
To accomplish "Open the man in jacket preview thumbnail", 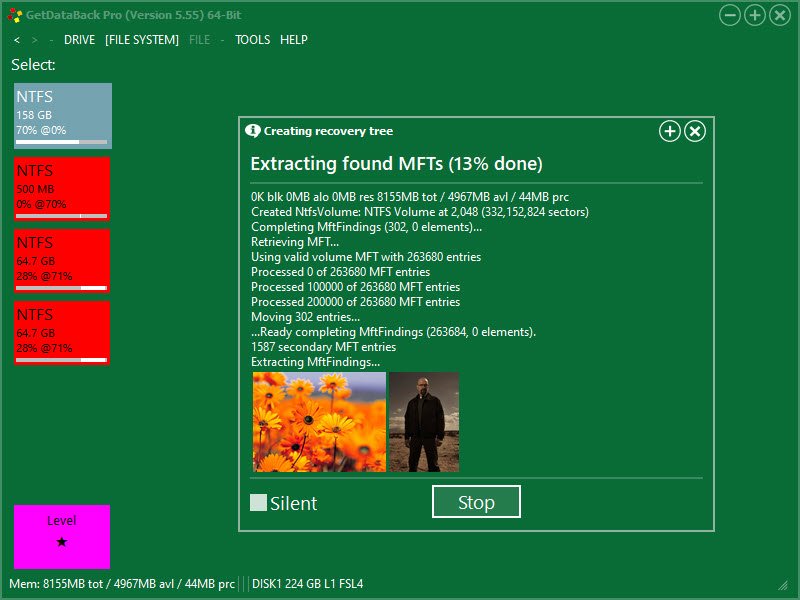I will pyautogui.click(x=424, y=422).
